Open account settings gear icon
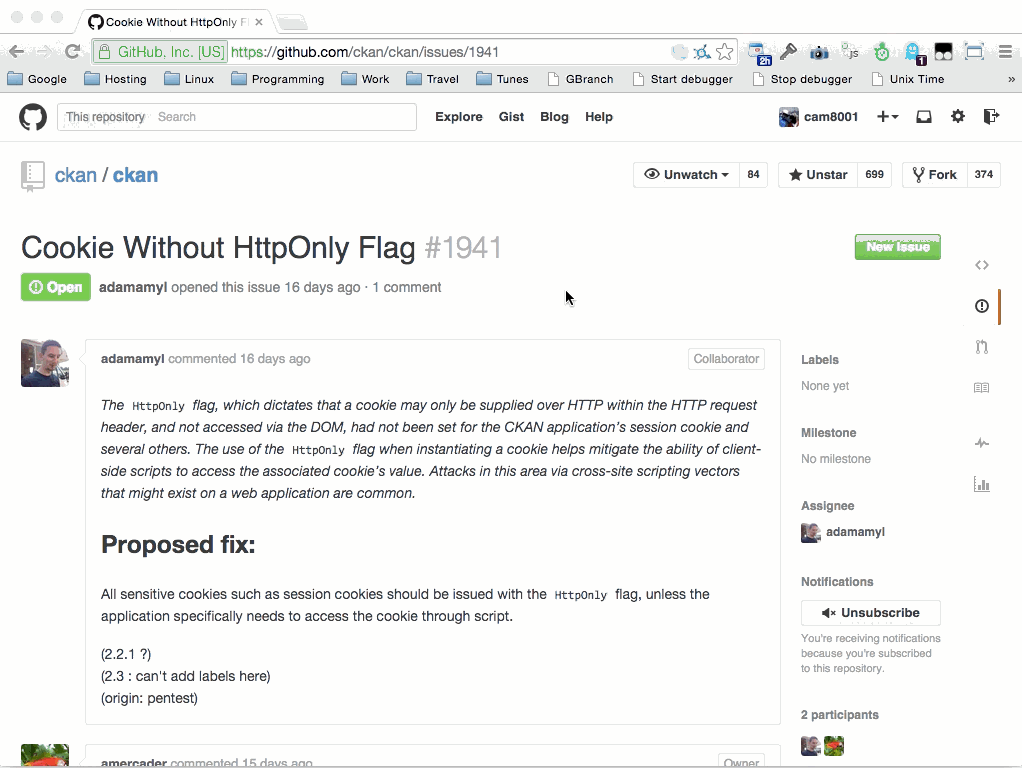This screenshot has height=768, width=1022. tap(957, 117)
